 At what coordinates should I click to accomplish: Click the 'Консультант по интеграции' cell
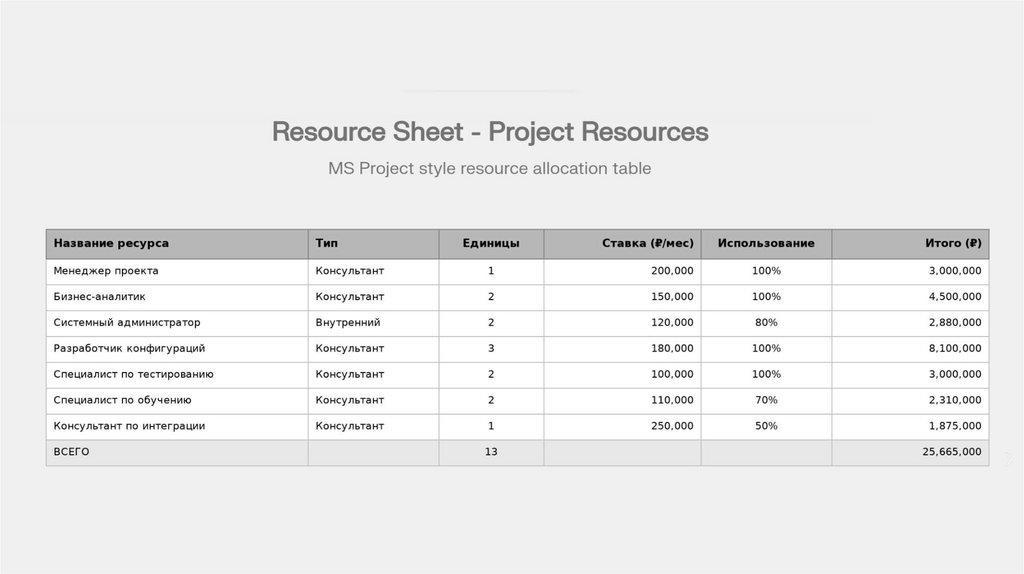(x=129, y=426)
